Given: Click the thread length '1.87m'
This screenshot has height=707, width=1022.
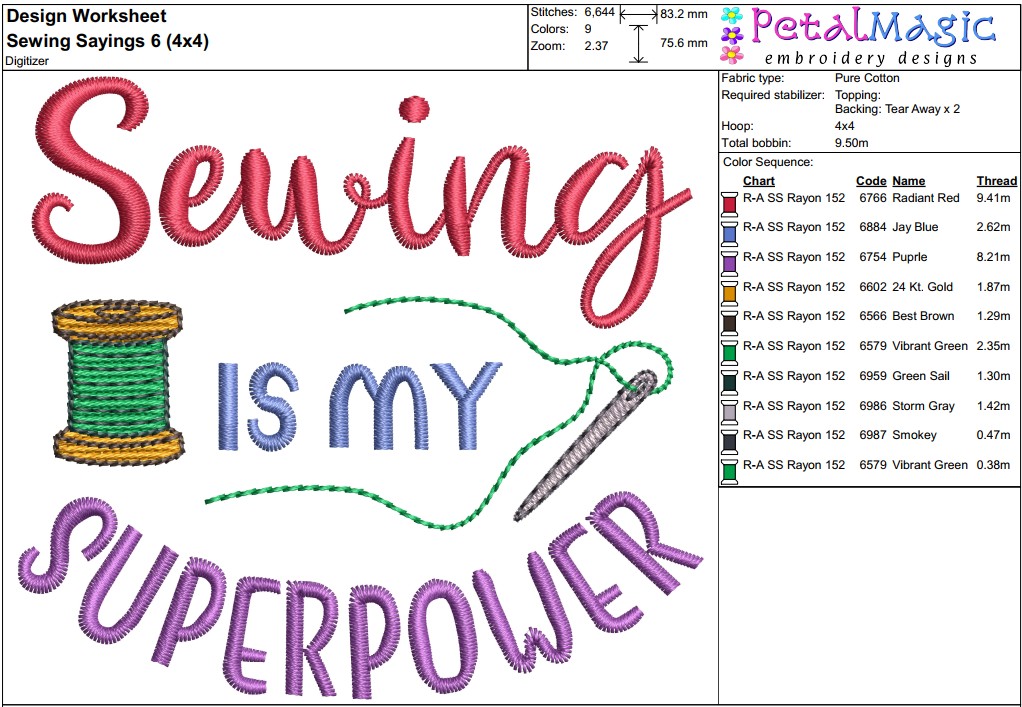Looking at the screenshot, I should click(x=993, y=287).
